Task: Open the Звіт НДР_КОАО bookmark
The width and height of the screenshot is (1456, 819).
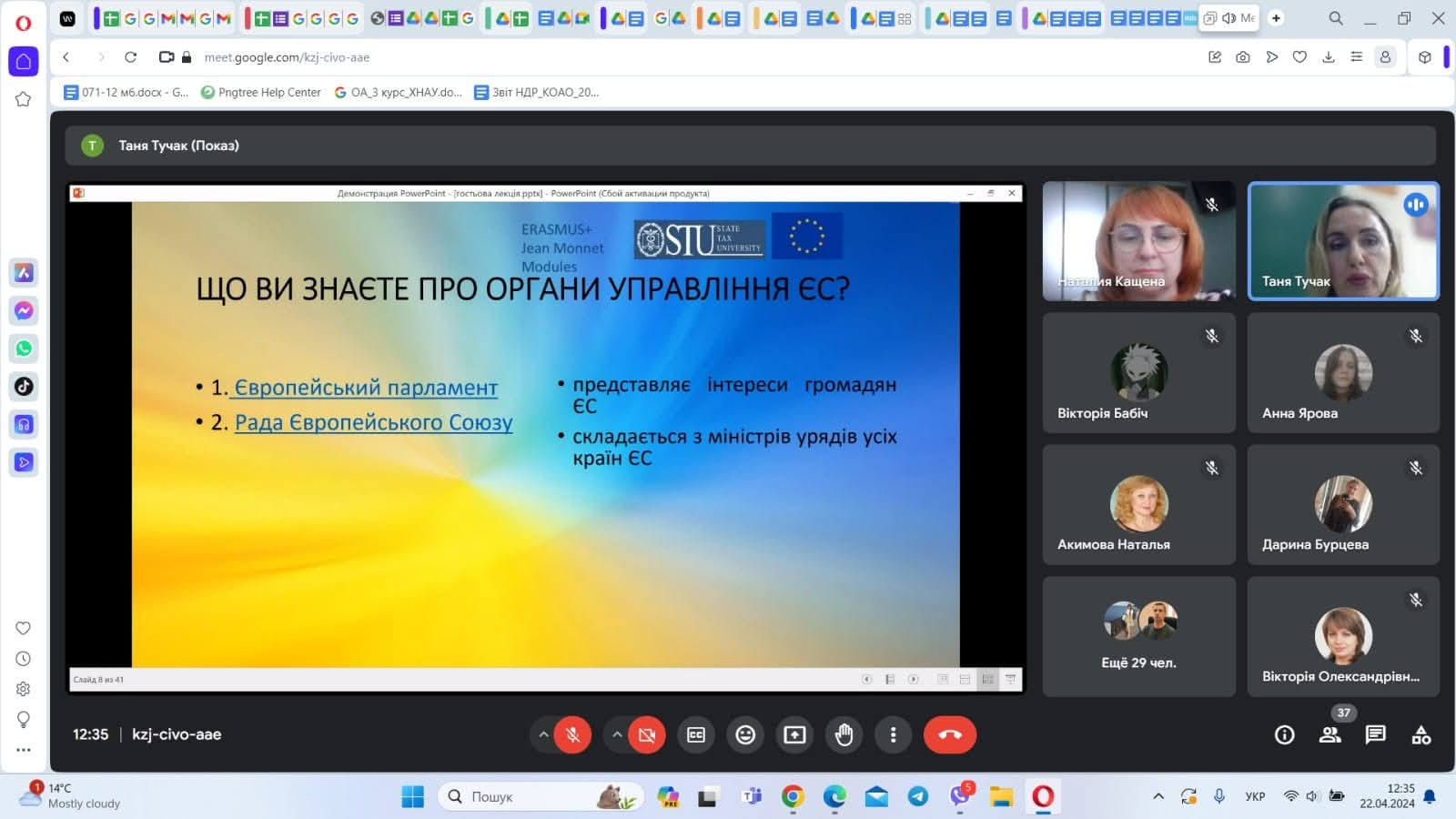Action: [537, 92]
